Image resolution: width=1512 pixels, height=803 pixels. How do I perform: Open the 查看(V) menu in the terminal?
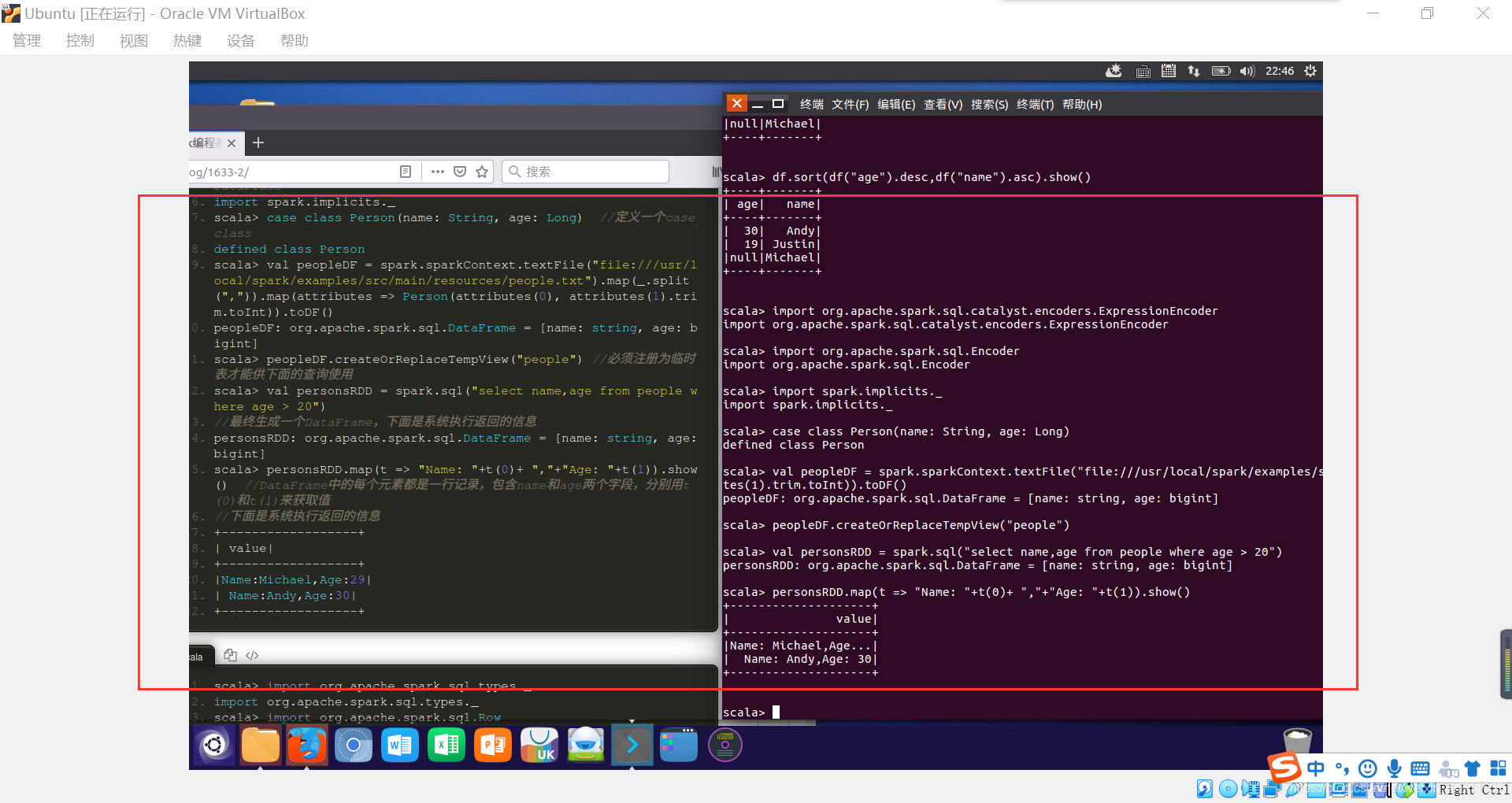(x=943, y=104)
